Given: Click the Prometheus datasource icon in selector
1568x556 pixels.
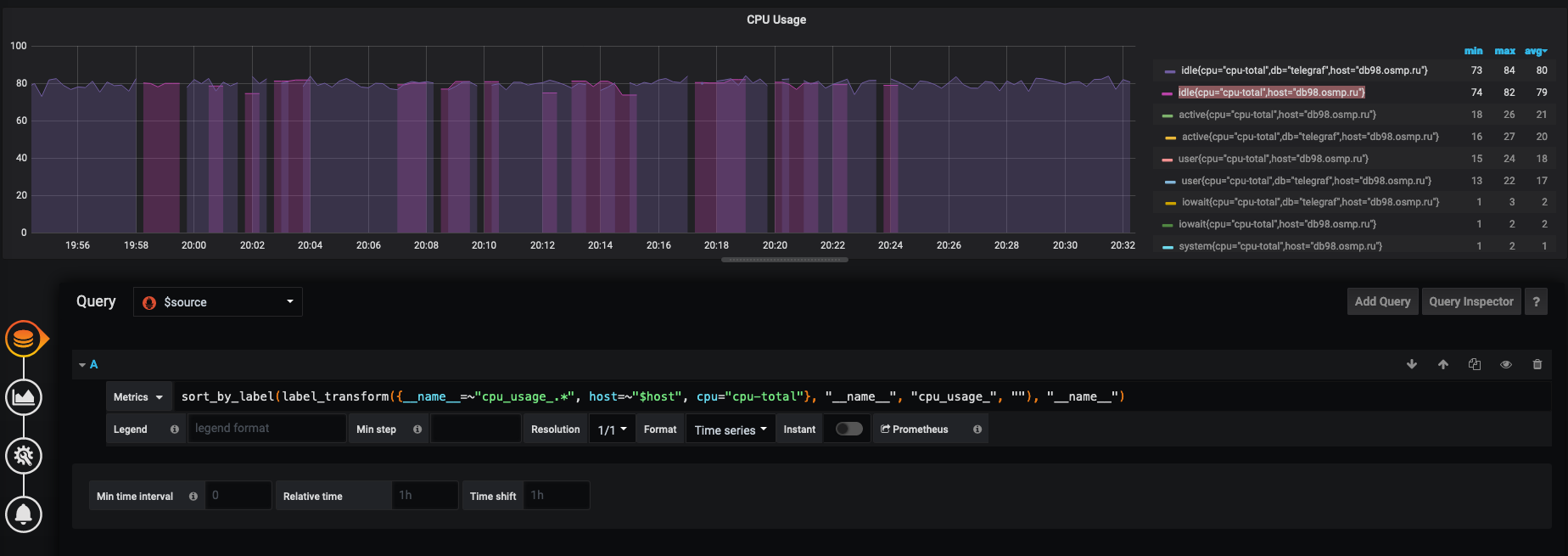Looking at the screenshot, I should point(149,302).
